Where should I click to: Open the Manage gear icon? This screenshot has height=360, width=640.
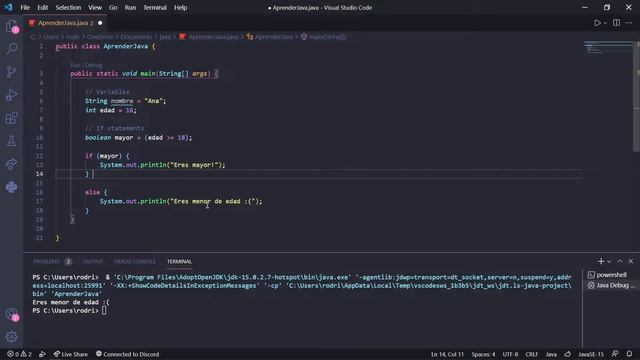11,337
